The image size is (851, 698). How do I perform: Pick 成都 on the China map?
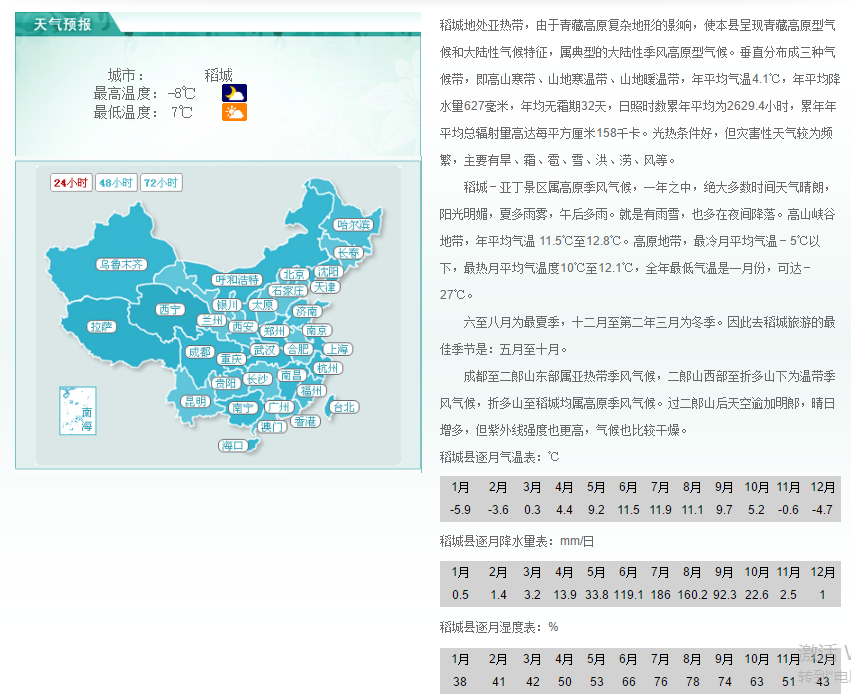point(200,352)
